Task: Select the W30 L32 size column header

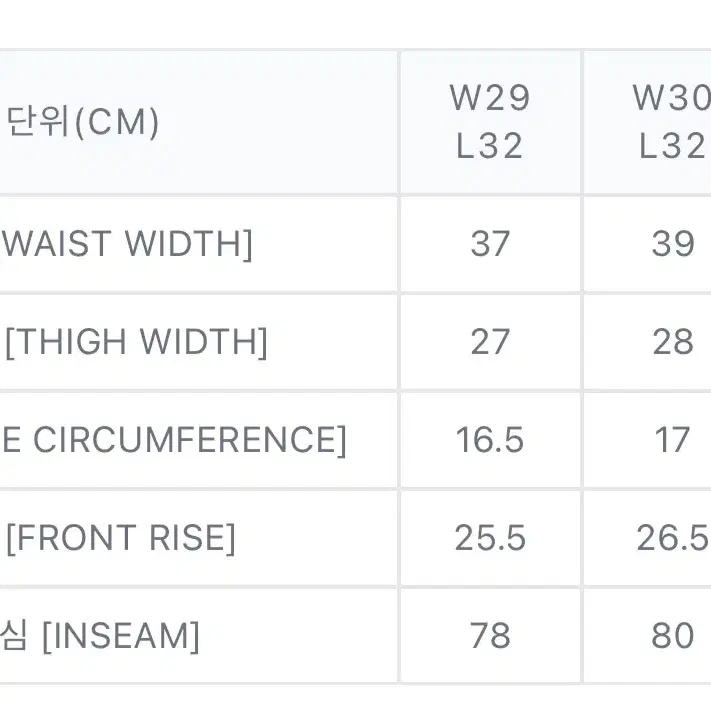Action: (648, 122)
